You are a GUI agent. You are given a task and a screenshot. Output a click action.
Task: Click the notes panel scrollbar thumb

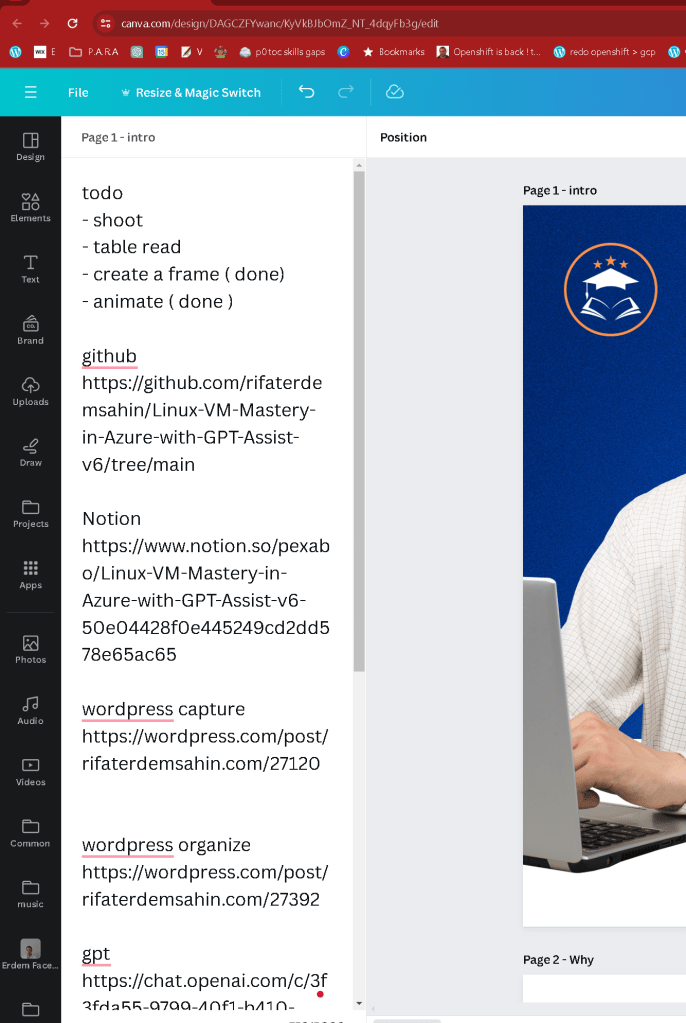pyautogui.click(x=359, y=421)
